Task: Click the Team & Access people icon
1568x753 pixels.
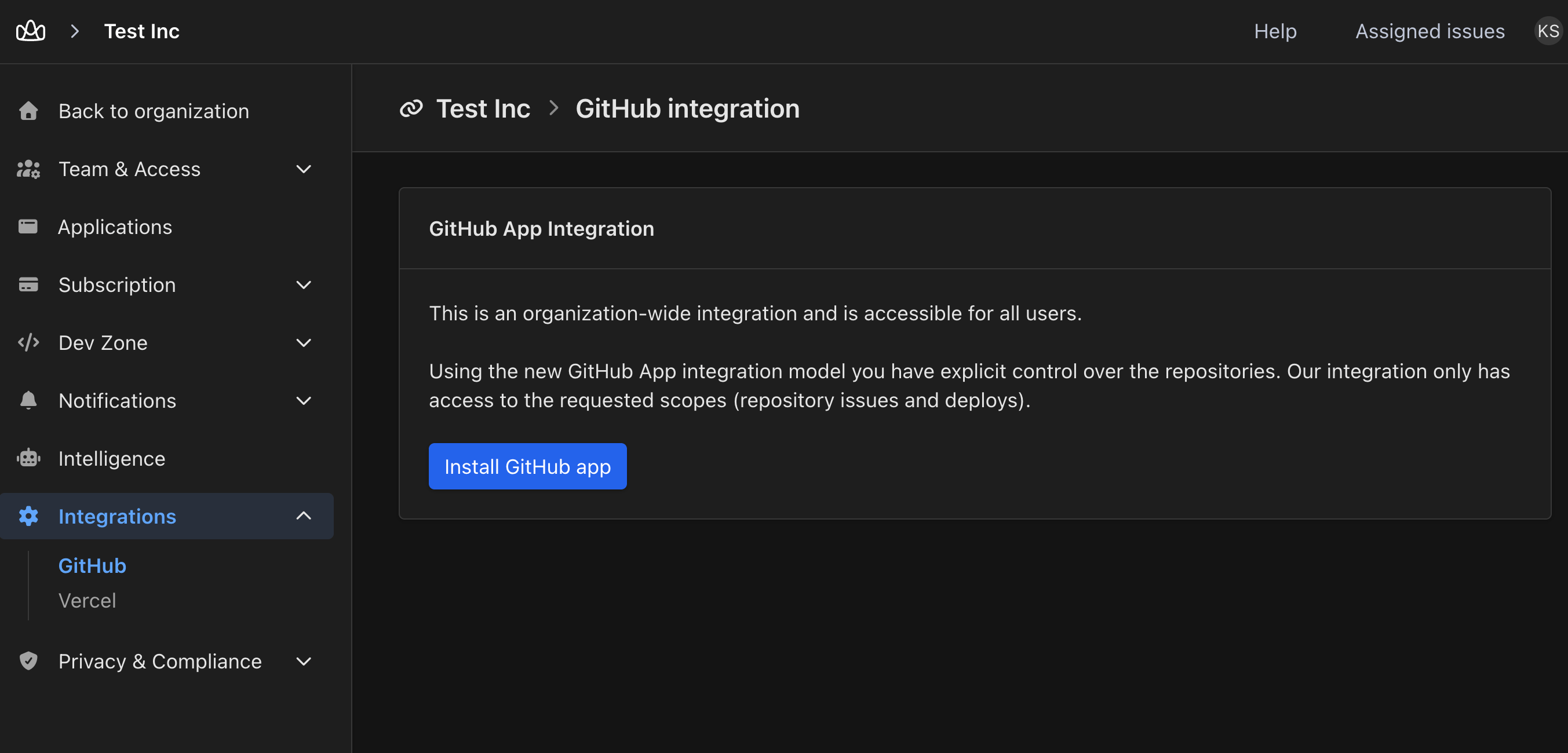Action: click(x=28, y=169)
